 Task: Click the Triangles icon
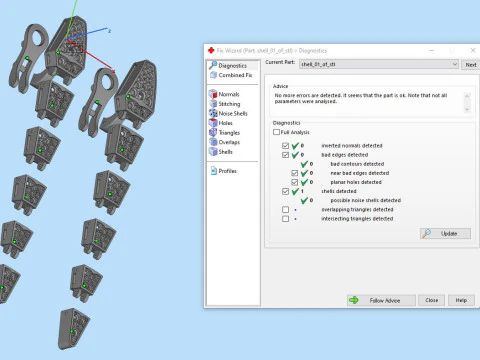point(213,133)
